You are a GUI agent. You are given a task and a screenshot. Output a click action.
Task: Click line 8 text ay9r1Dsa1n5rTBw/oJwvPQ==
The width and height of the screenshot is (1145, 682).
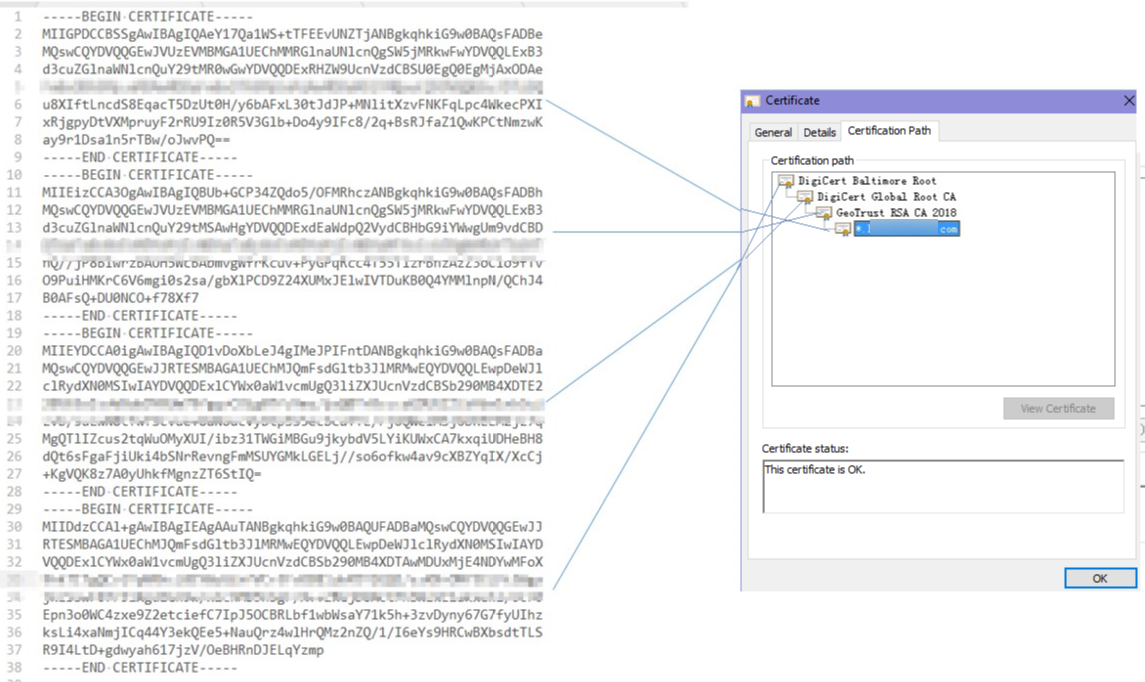coord(136,139)
